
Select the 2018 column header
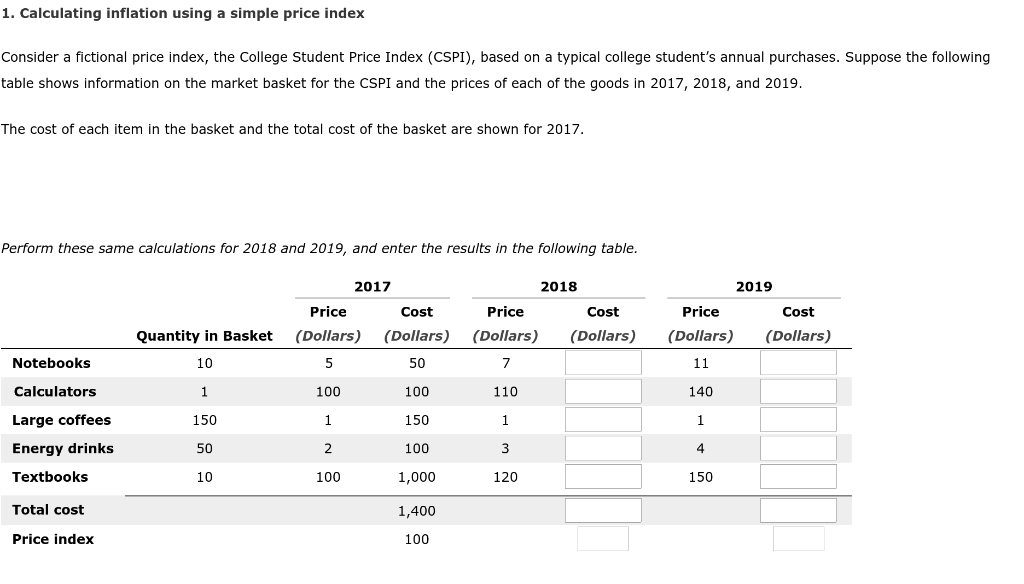coord(557,286)
